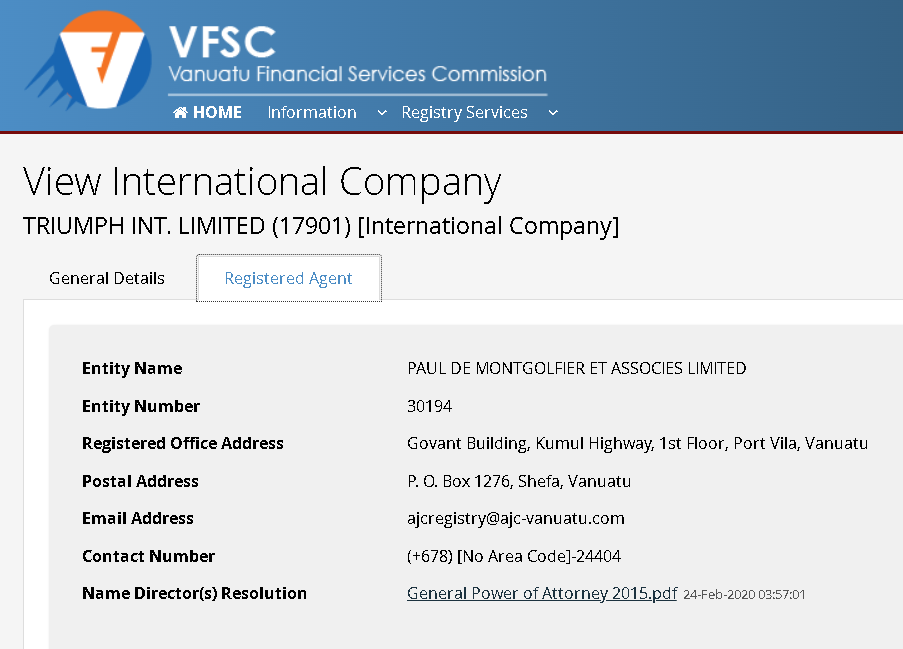This screenshot has width=903, height=649.
Task: Click the contact number ending in 24404
Action: coord(514,556)
